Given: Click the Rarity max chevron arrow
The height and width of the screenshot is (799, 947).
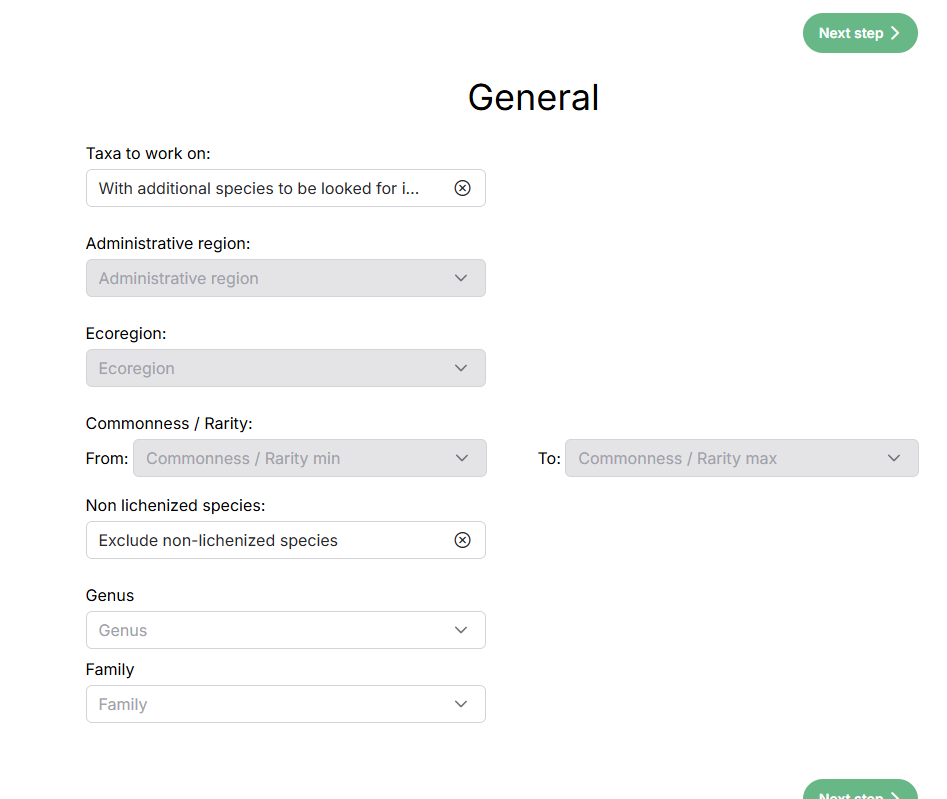Looking at the screenshot, I should tap(894, 458).
